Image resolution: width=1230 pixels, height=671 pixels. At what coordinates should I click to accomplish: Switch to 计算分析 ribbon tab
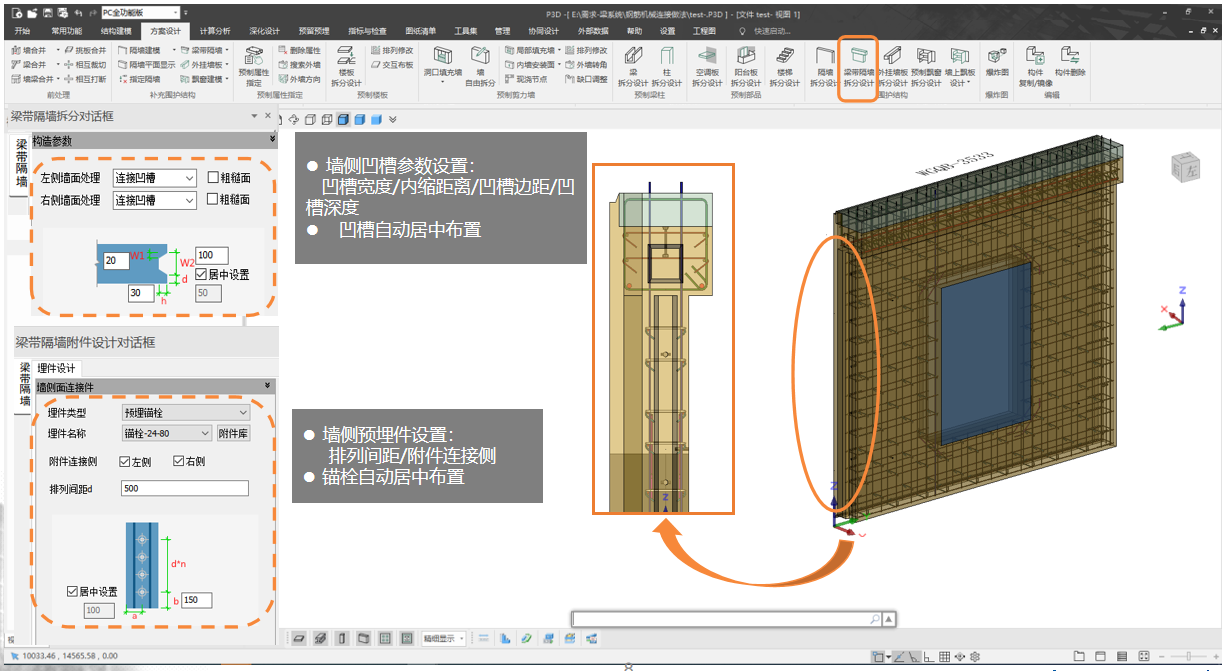[x=214, y=31]
